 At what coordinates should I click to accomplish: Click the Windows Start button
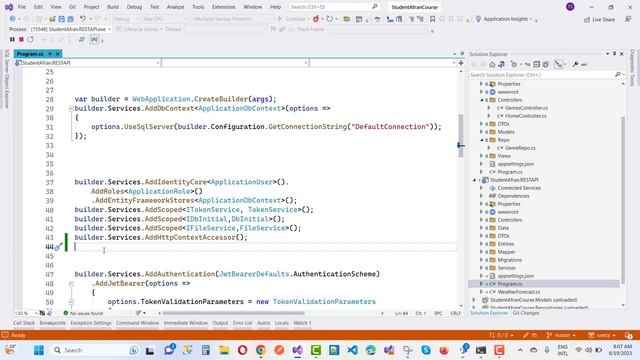pos(39,350)
